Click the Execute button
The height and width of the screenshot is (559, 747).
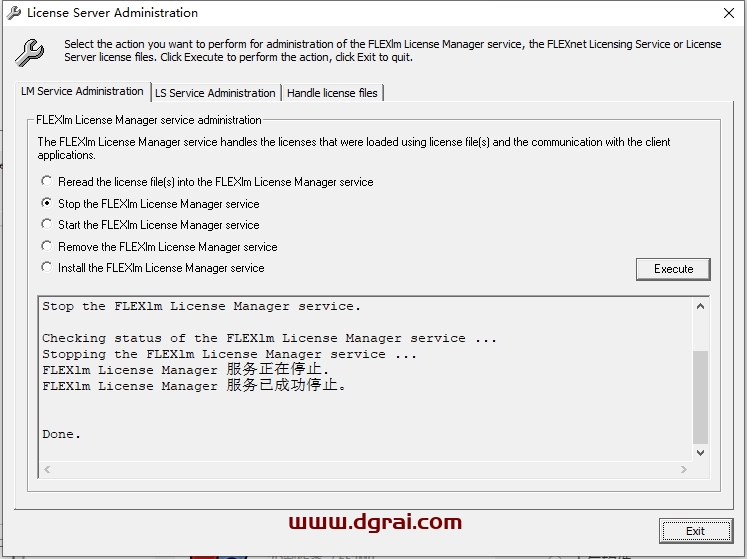click(673, 269)
